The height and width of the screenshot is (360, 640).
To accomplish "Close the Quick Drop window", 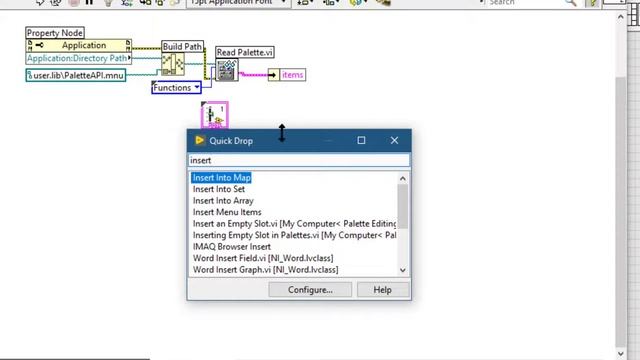I will [x=394, y=140].
